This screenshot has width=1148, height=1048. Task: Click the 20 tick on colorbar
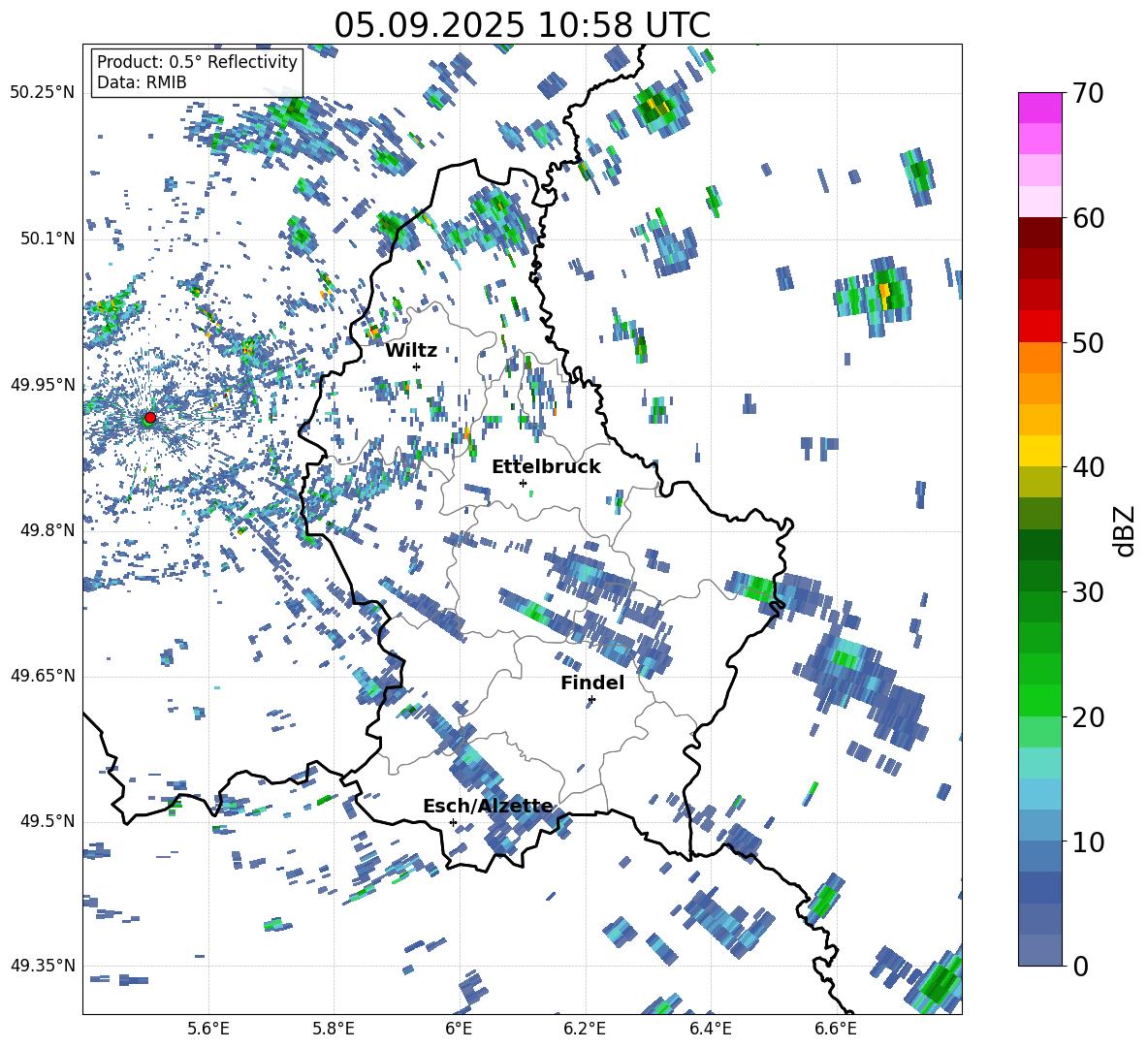coord(1087,716)
